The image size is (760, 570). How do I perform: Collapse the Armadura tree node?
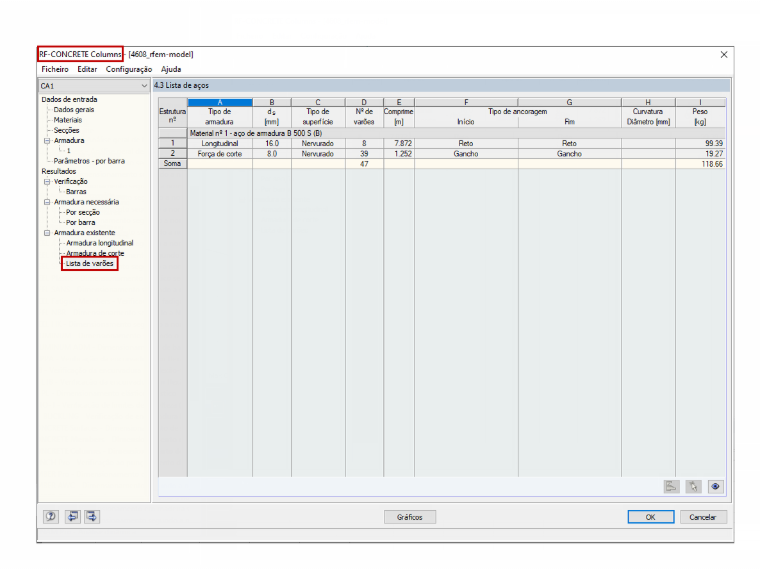47,141
